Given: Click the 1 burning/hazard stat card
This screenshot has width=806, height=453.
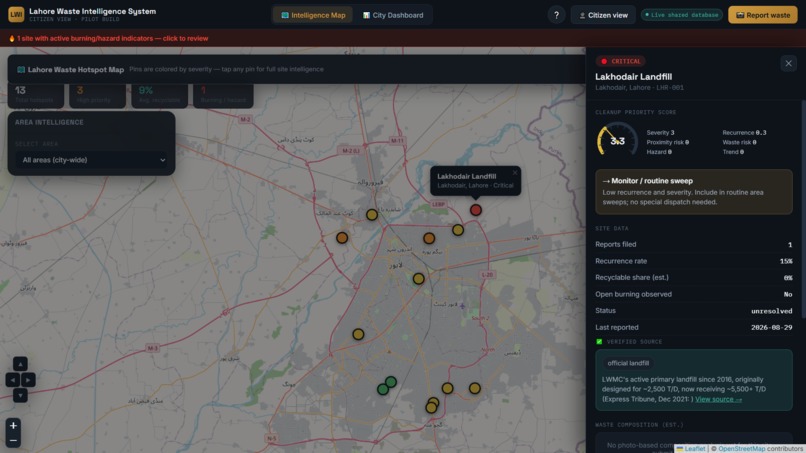Looking at the screenshot, I should (x=223, y=95).
